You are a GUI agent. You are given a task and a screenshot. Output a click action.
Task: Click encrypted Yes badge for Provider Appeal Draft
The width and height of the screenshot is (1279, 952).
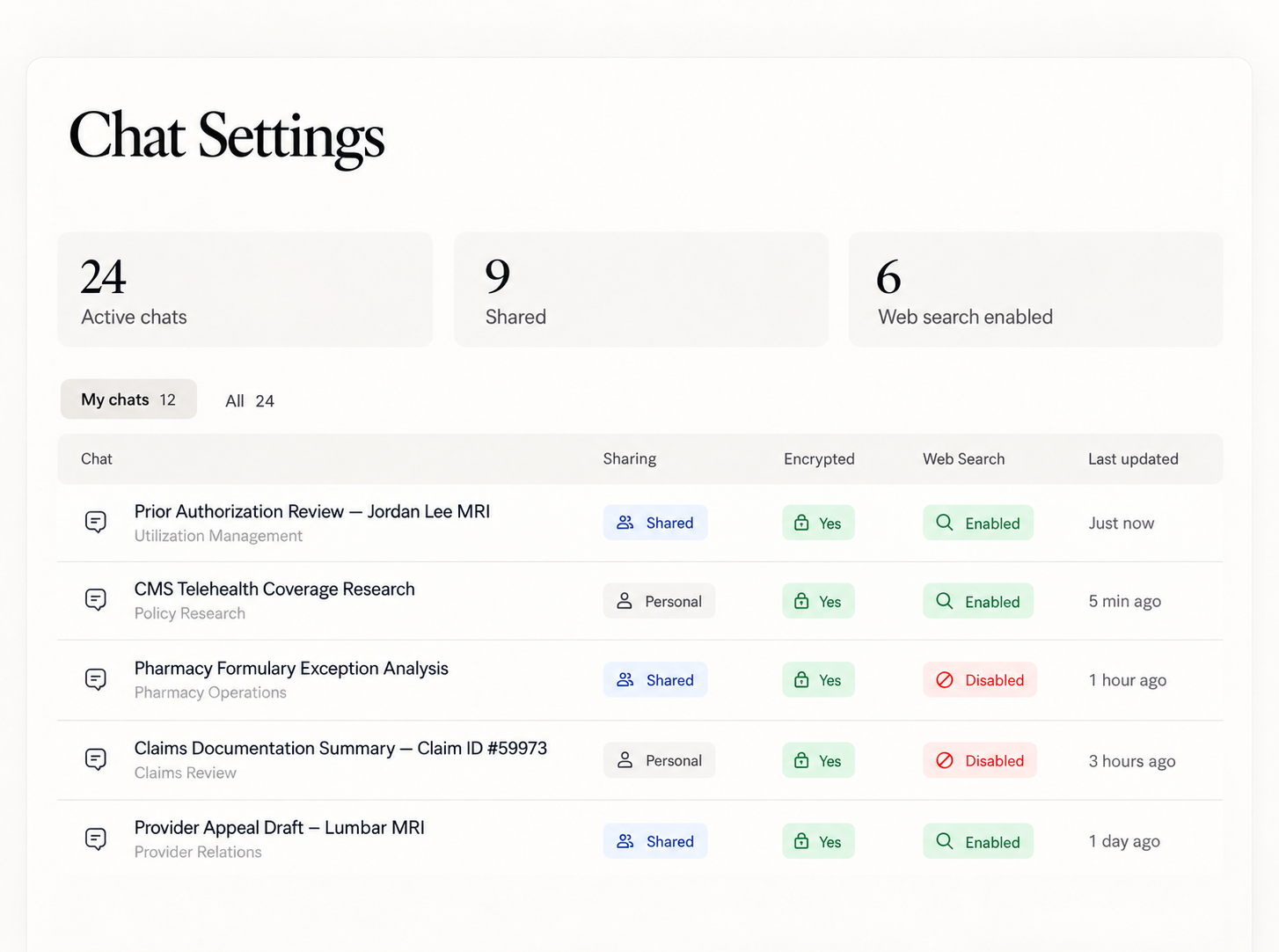point(818,841)
